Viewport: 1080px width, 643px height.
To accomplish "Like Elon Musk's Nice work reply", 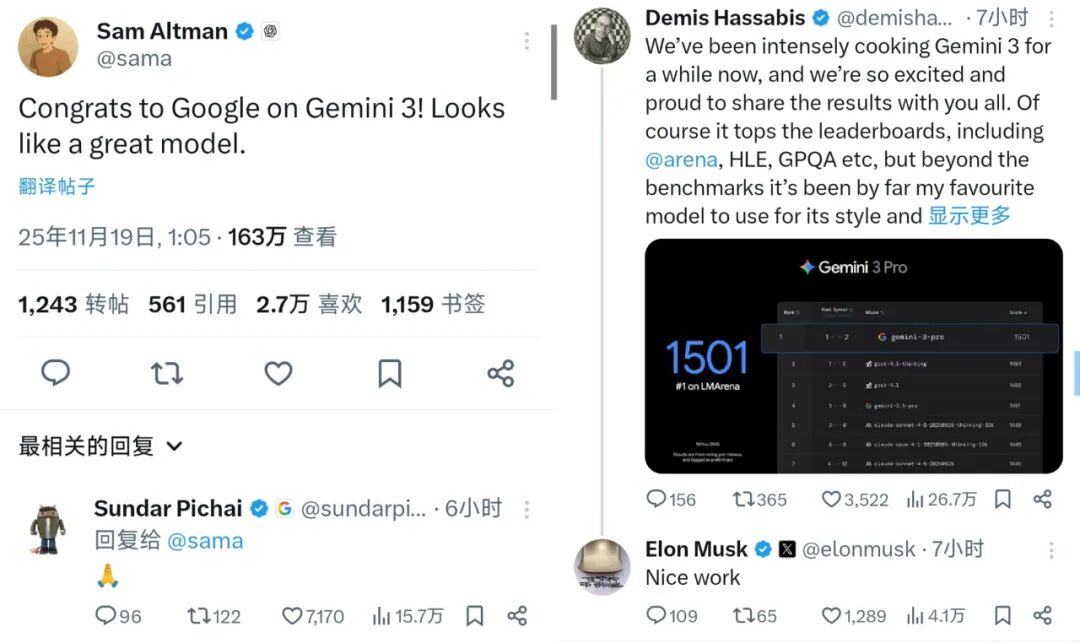I will point(854,615).
